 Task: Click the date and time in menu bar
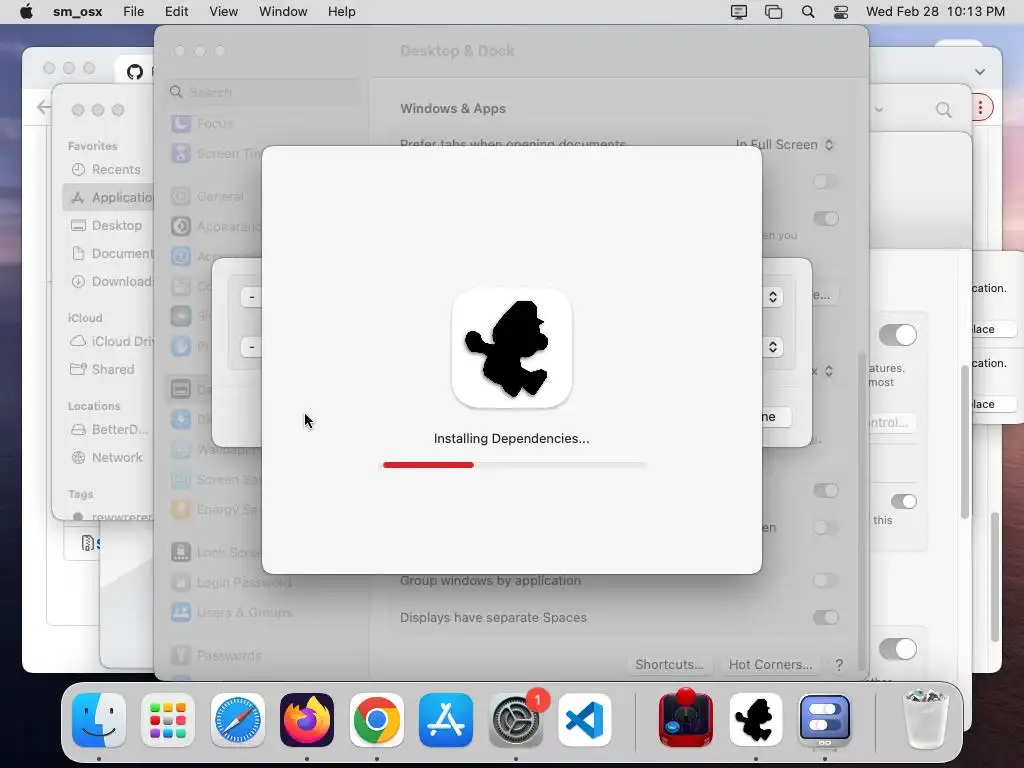(935, 12)
